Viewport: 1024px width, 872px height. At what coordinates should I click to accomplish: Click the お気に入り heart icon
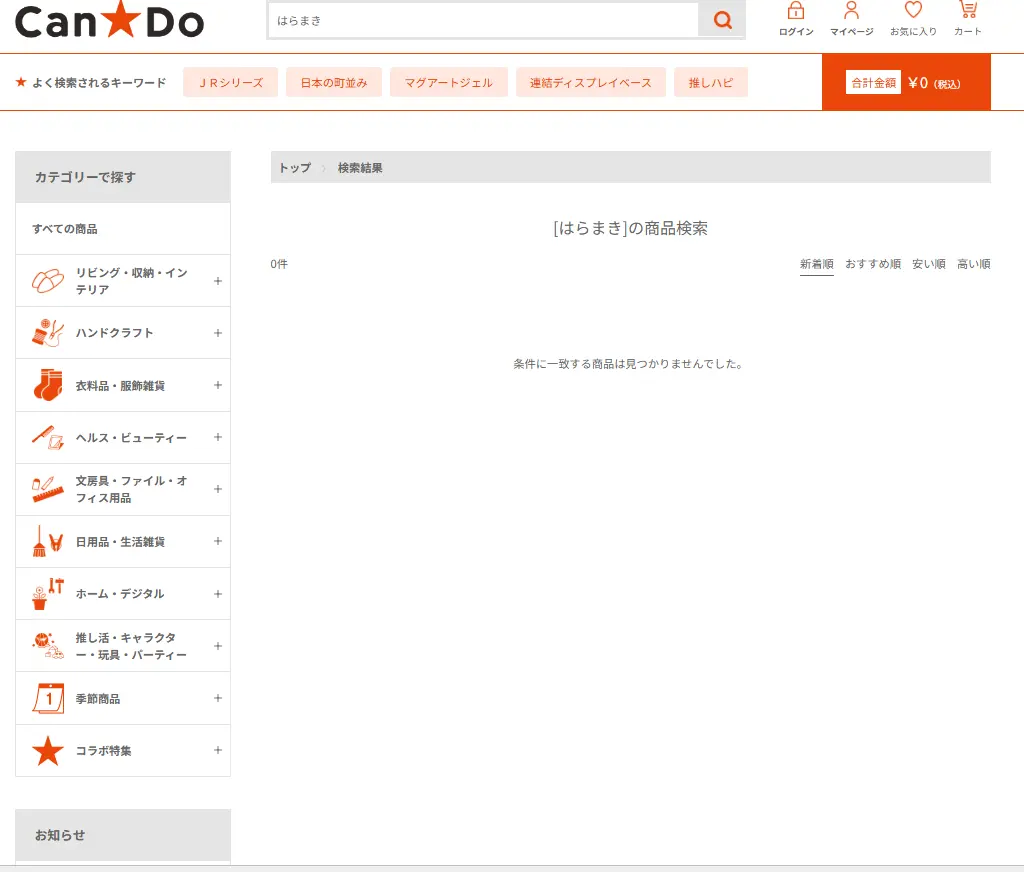[912, 11]
